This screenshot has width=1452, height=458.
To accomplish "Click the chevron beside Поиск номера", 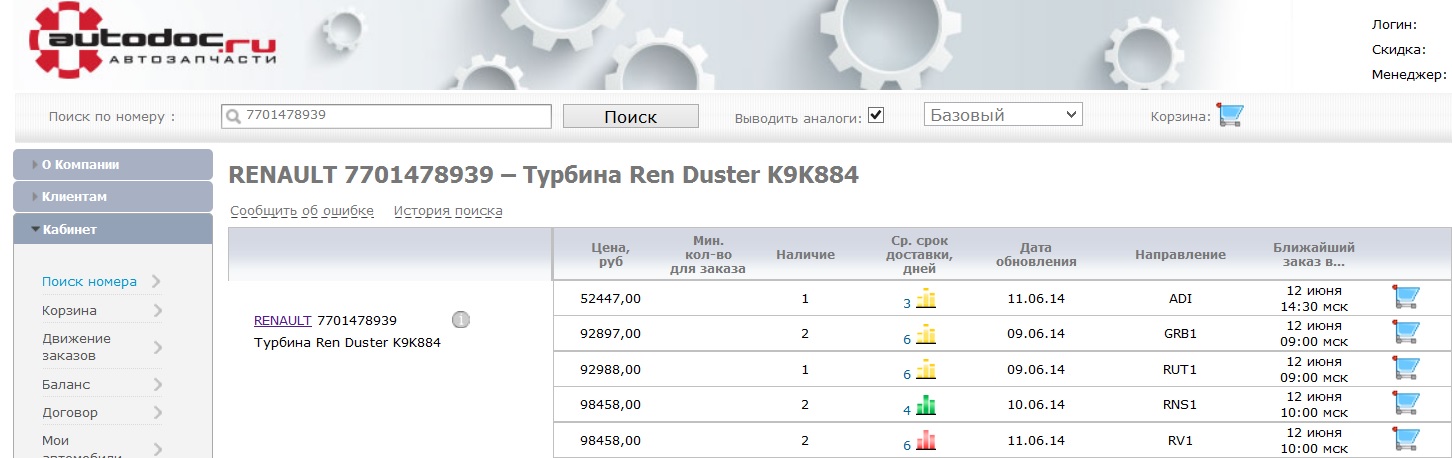I will tap(156, 282).
